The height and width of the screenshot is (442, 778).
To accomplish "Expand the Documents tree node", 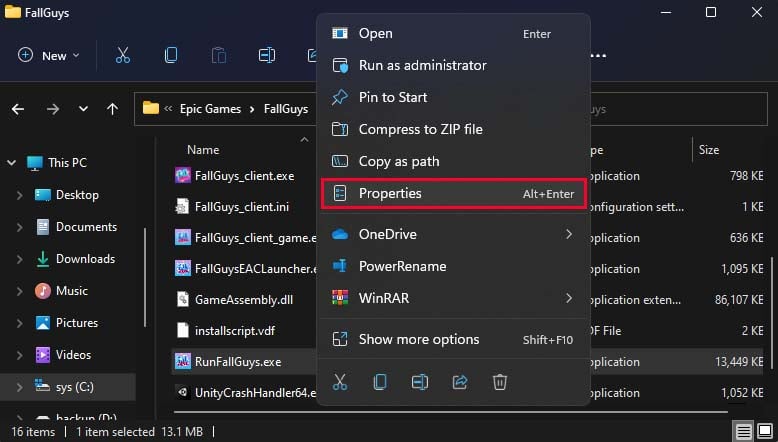I will click(19, 227).
